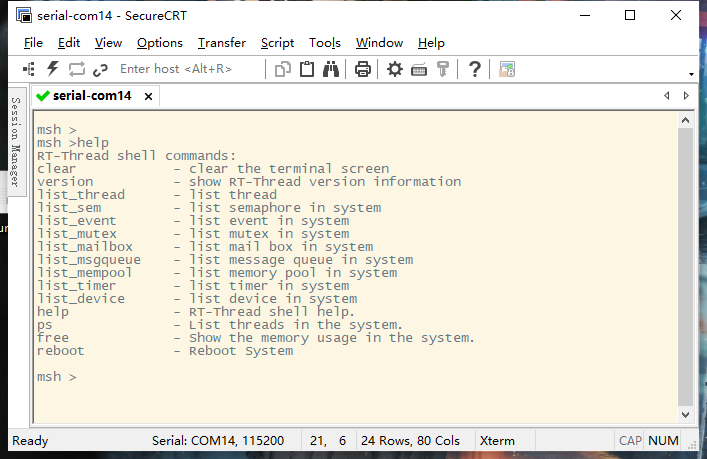
Task: Click the 'free' command text
Action: (53, 338)
